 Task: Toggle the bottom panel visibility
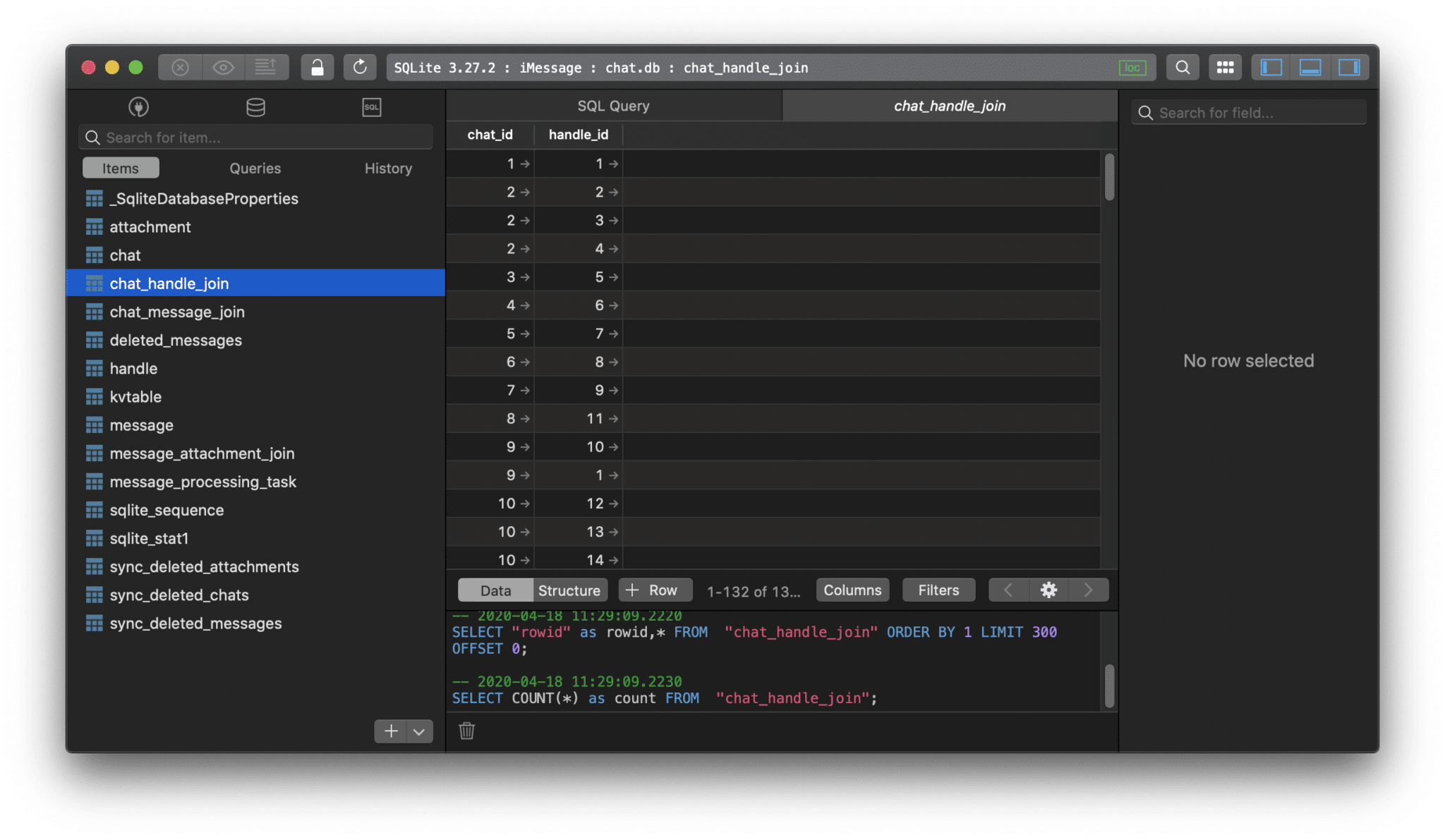(1311, 67)
